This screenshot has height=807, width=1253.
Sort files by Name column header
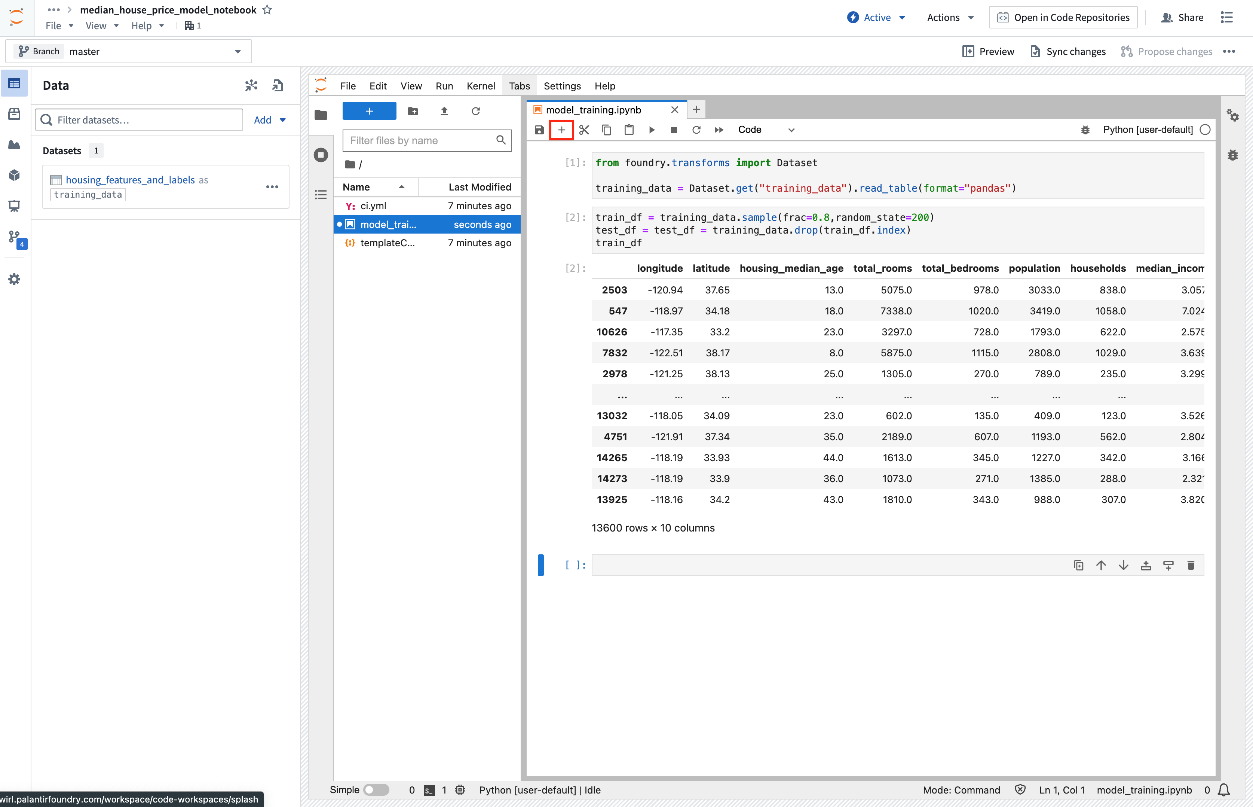click(x=376, y=187)
